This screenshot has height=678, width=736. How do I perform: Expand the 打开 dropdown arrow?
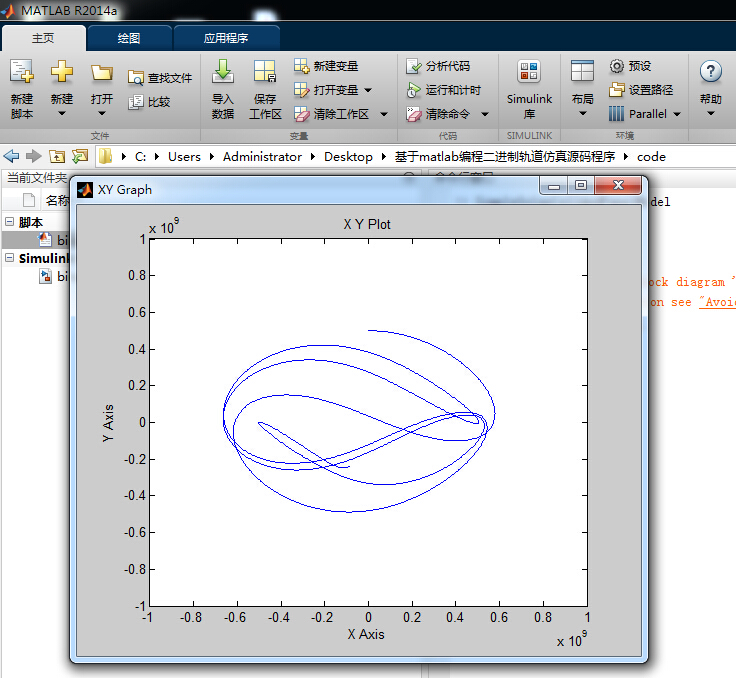click(x=102, y=113)
